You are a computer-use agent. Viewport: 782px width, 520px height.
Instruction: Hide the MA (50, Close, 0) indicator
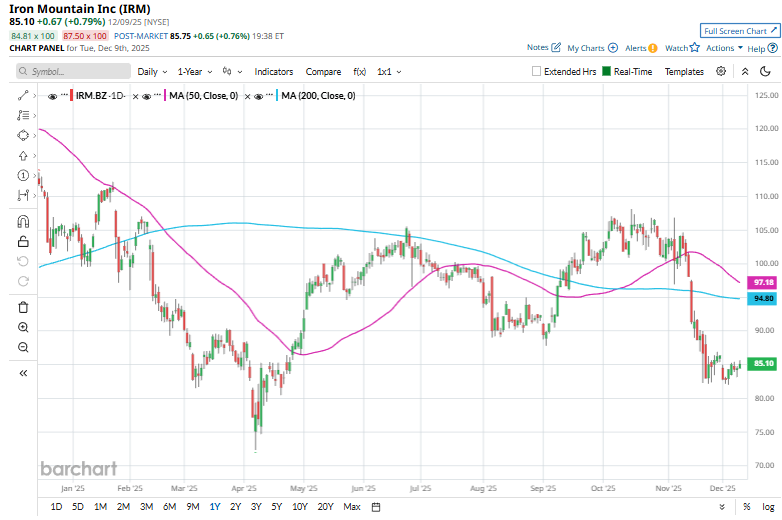point(147,96)
